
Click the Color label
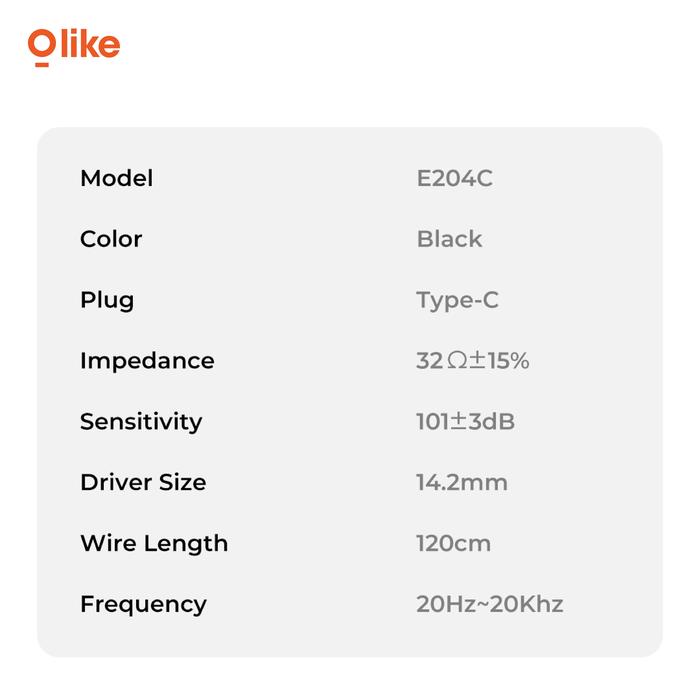pyautogui.click(x=111, y=239)
